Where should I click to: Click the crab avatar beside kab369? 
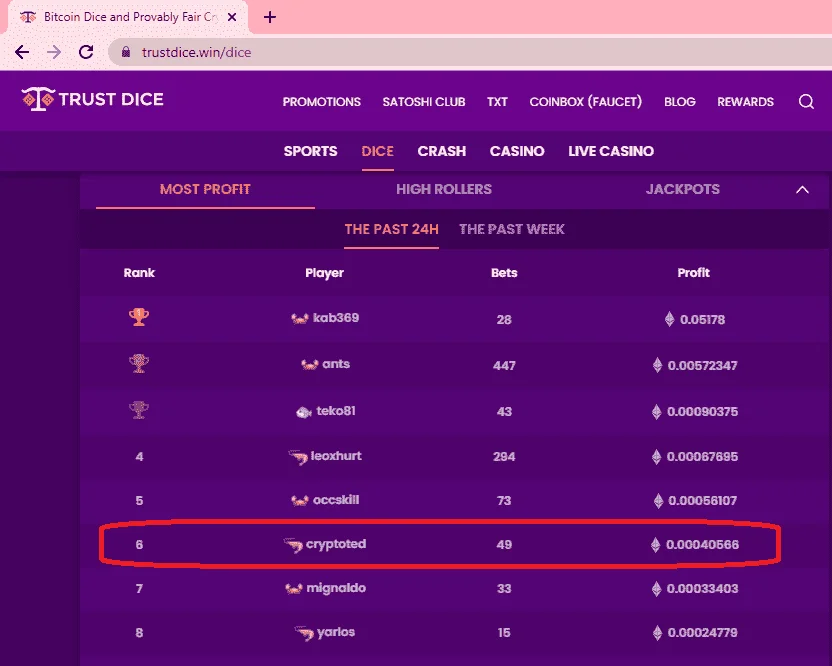point(300,318)
